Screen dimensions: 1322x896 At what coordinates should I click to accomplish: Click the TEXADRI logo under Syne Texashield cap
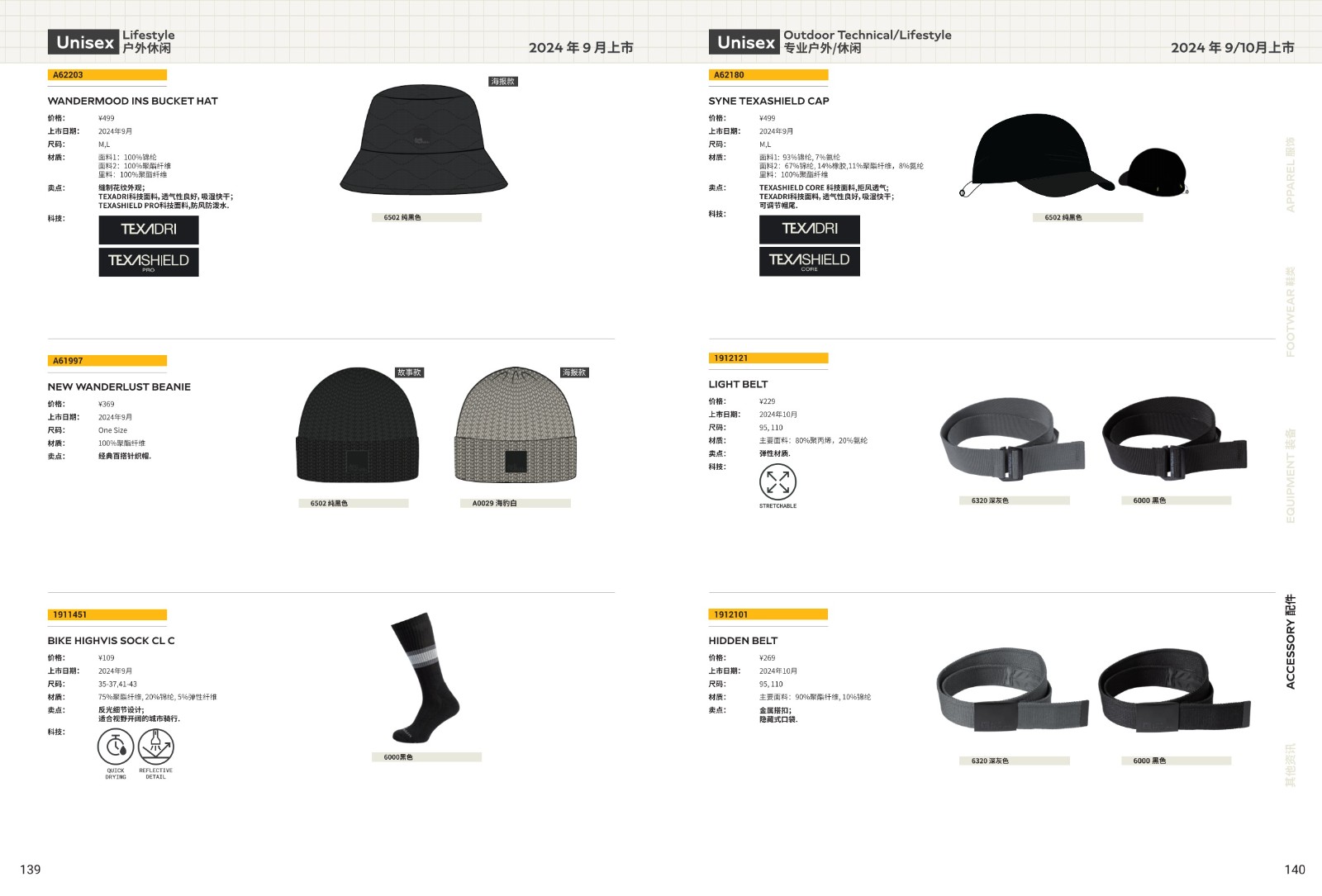pos(810,229)
